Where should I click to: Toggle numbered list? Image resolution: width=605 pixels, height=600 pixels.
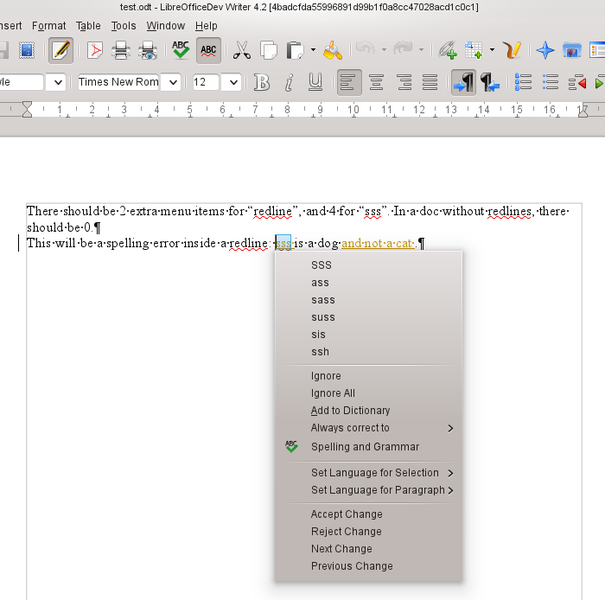(x=523, y=82)
